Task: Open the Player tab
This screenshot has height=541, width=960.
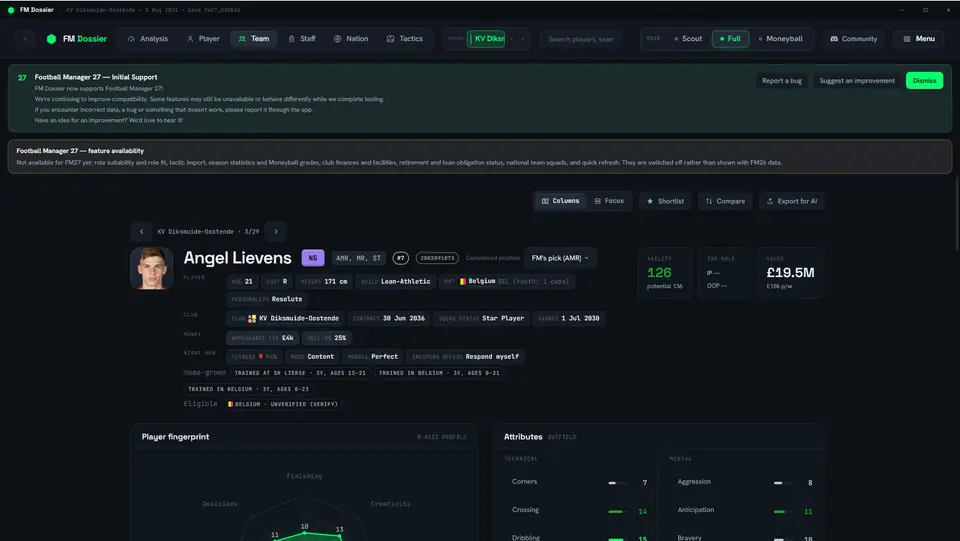Action: point(203,39)
